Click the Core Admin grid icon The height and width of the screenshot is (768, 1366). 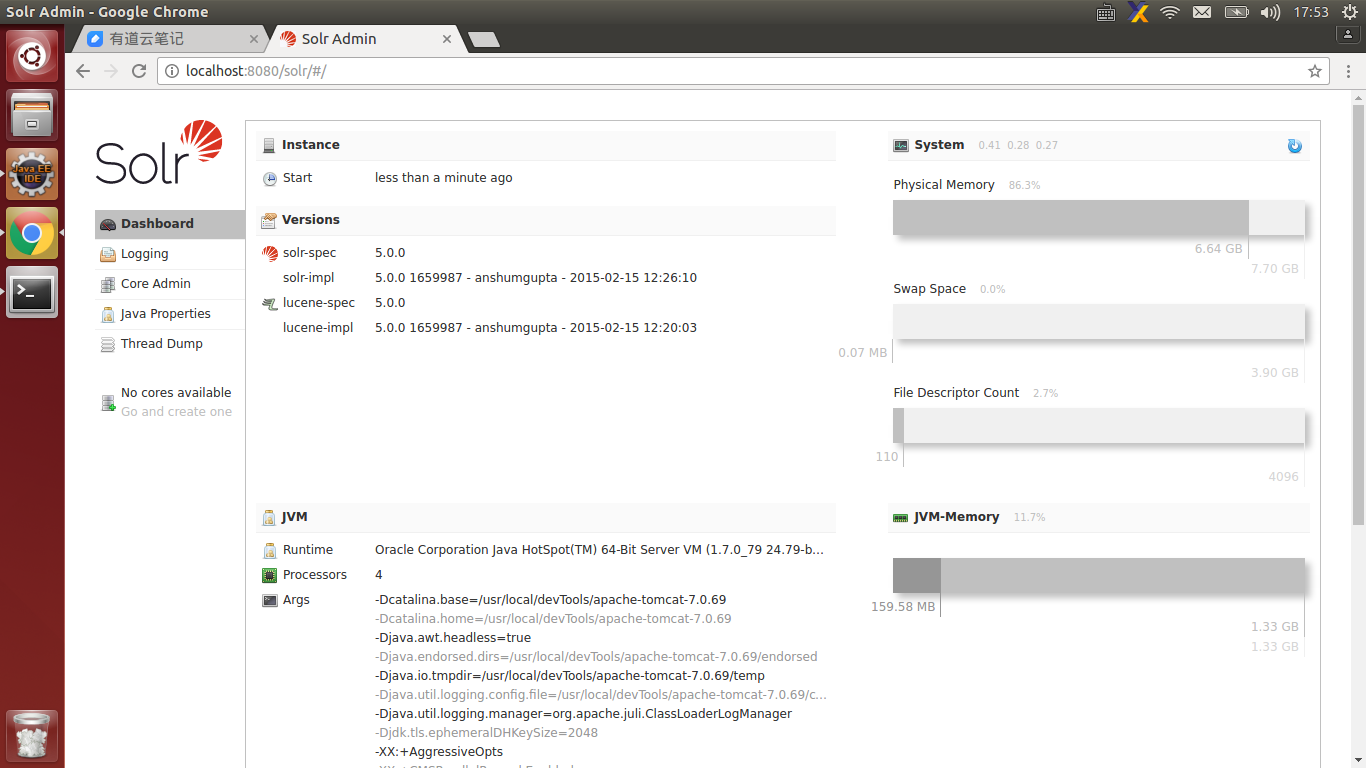click(108, 284)
